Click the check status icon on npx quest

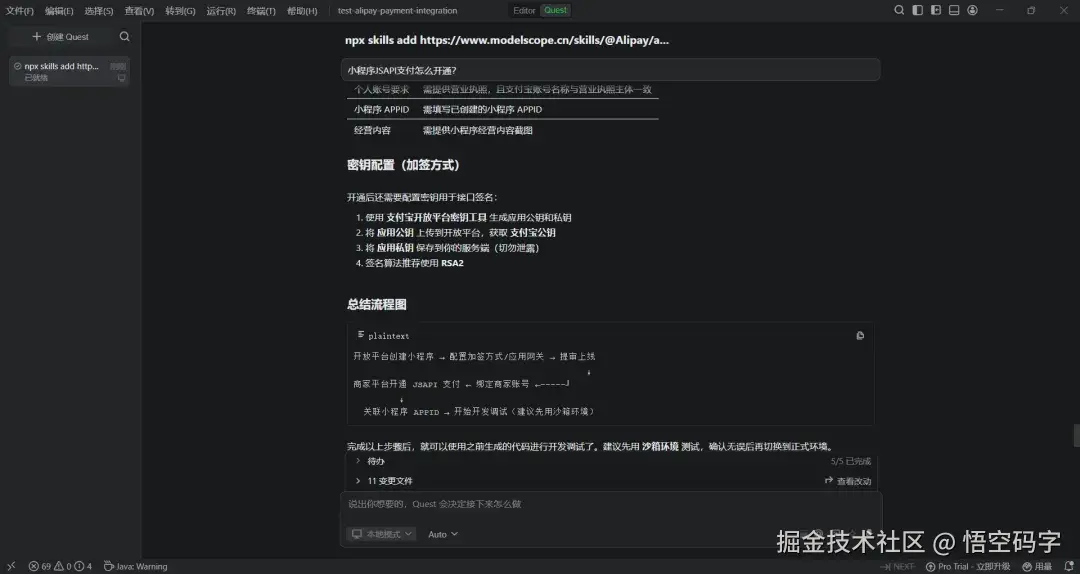17,66
